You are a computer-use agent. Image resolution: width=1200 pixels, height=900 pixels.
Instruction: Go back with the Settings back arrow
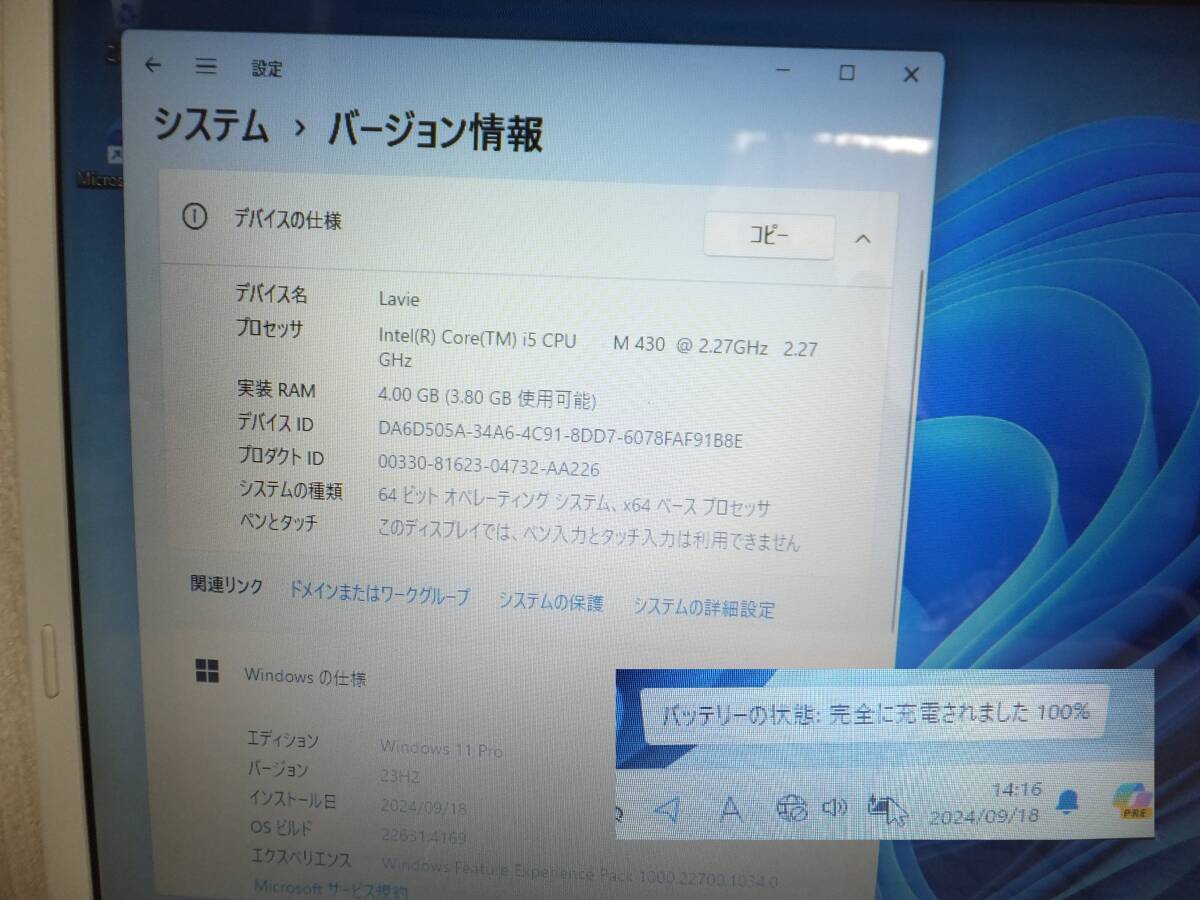tap(152, 66)
